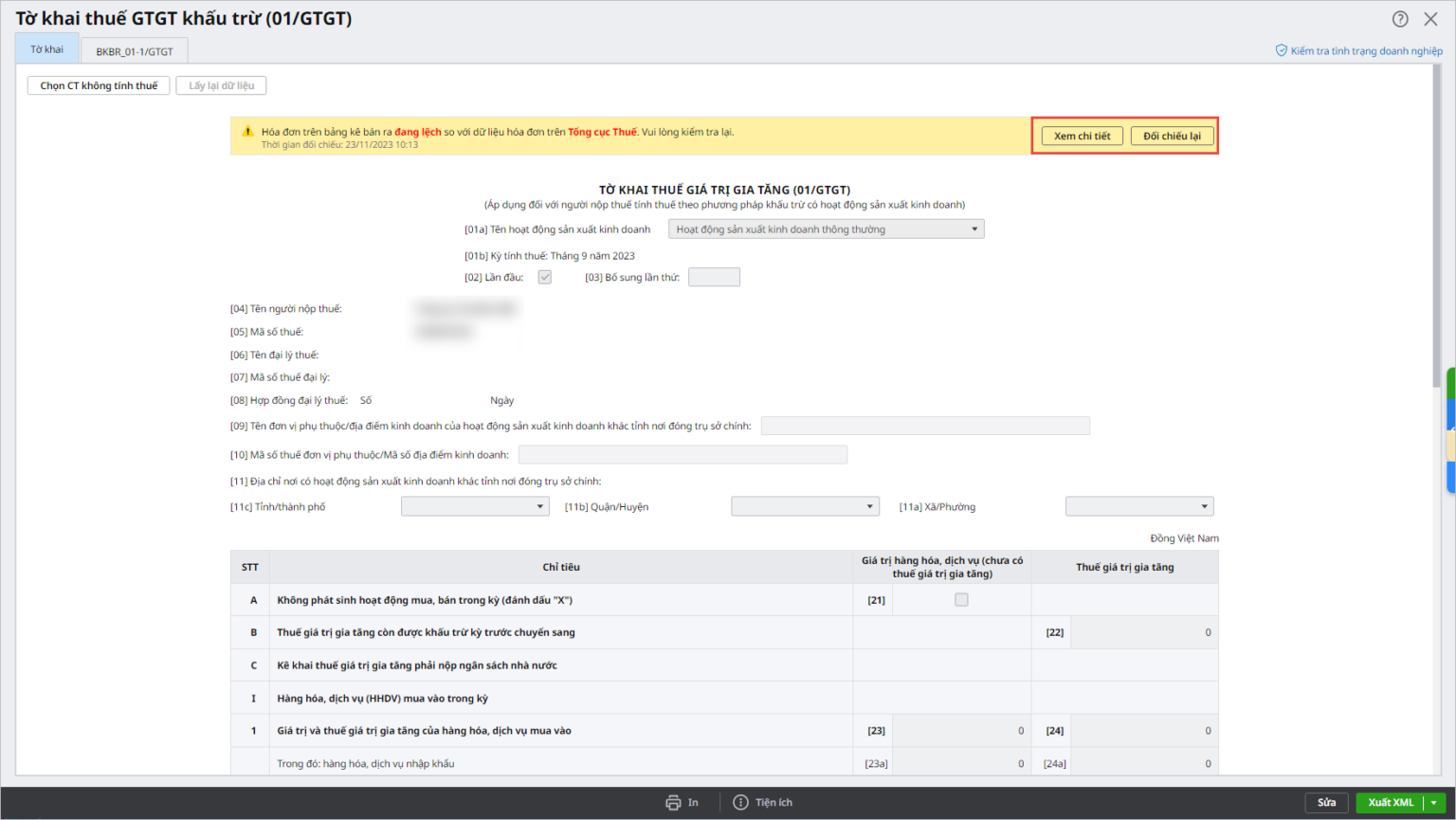Click the yellow warning triangle icon
Image resolution: width=1456 pixels, height=820 pixels.
click(247, 132)
